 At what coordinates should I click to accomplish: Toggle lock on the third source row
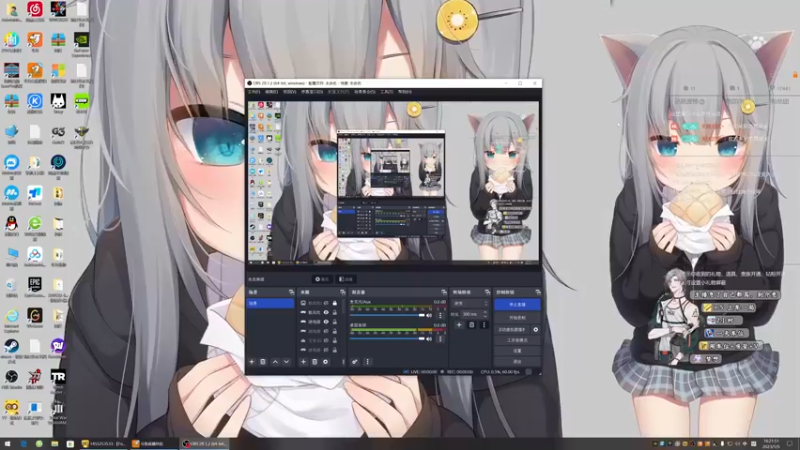pyautogui.click(x=335, y=322)
